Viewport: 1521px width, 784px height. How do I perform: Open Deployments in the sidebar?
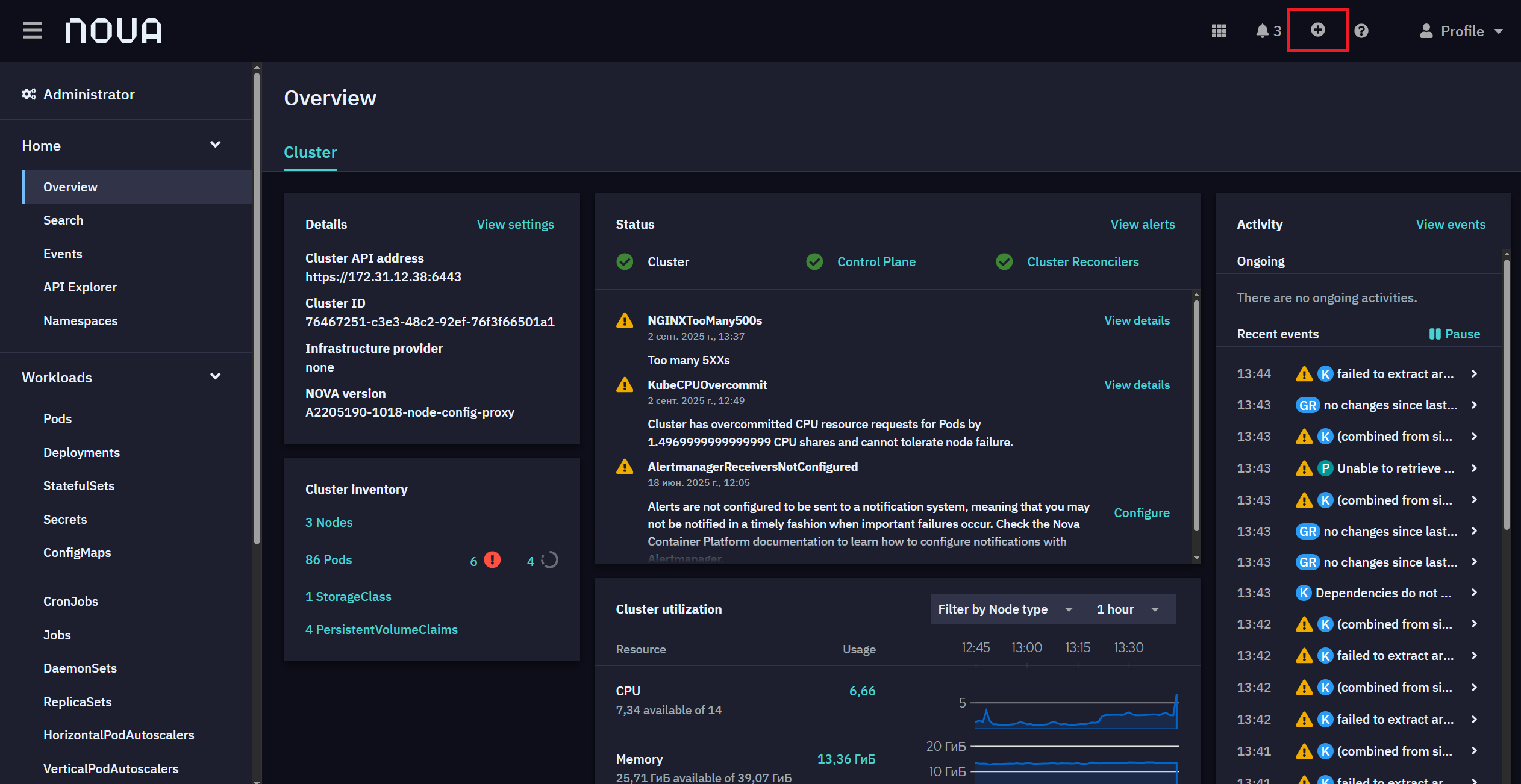[x=81, y=452]
